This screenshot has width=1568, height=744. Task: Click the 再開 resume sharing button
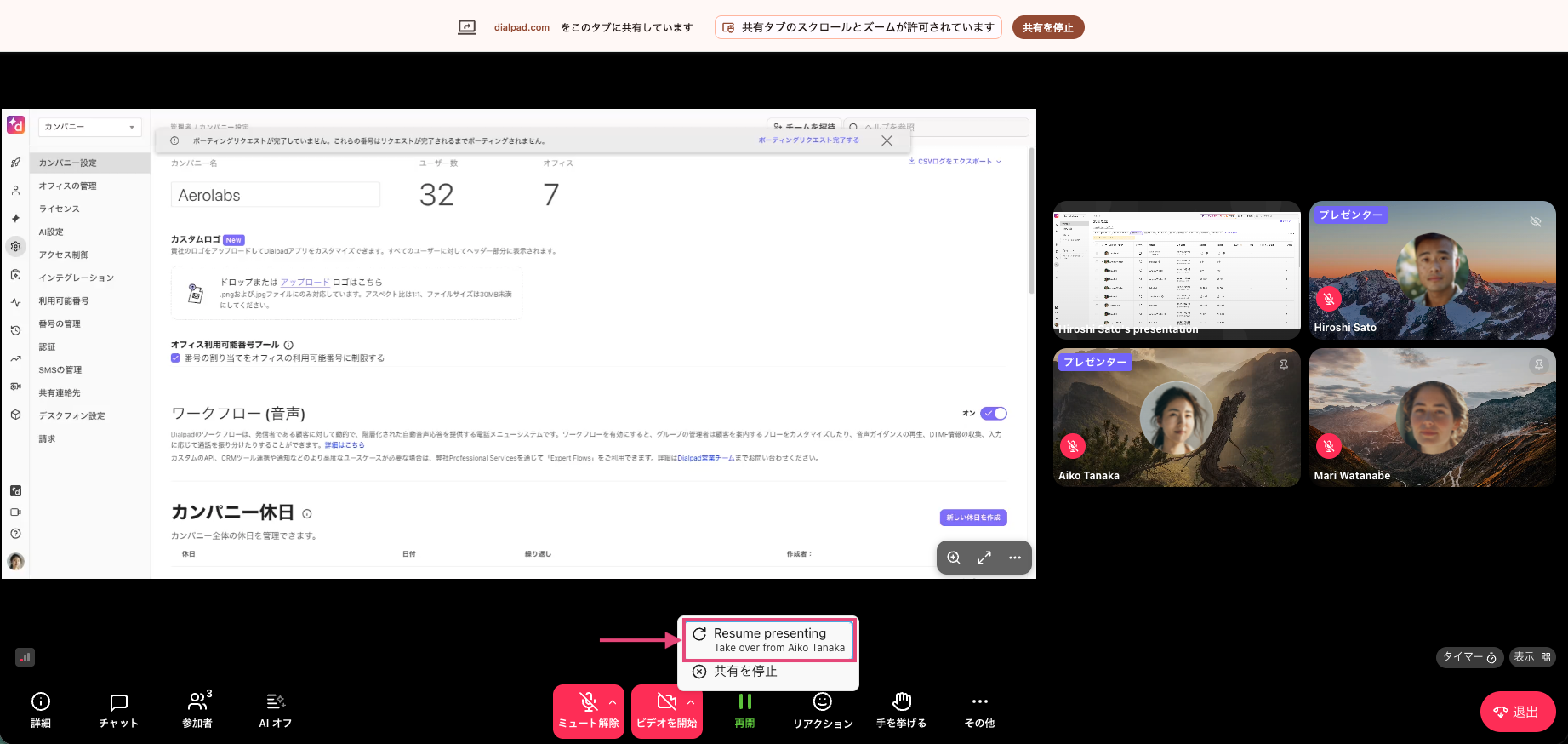[x=745, y=711]
